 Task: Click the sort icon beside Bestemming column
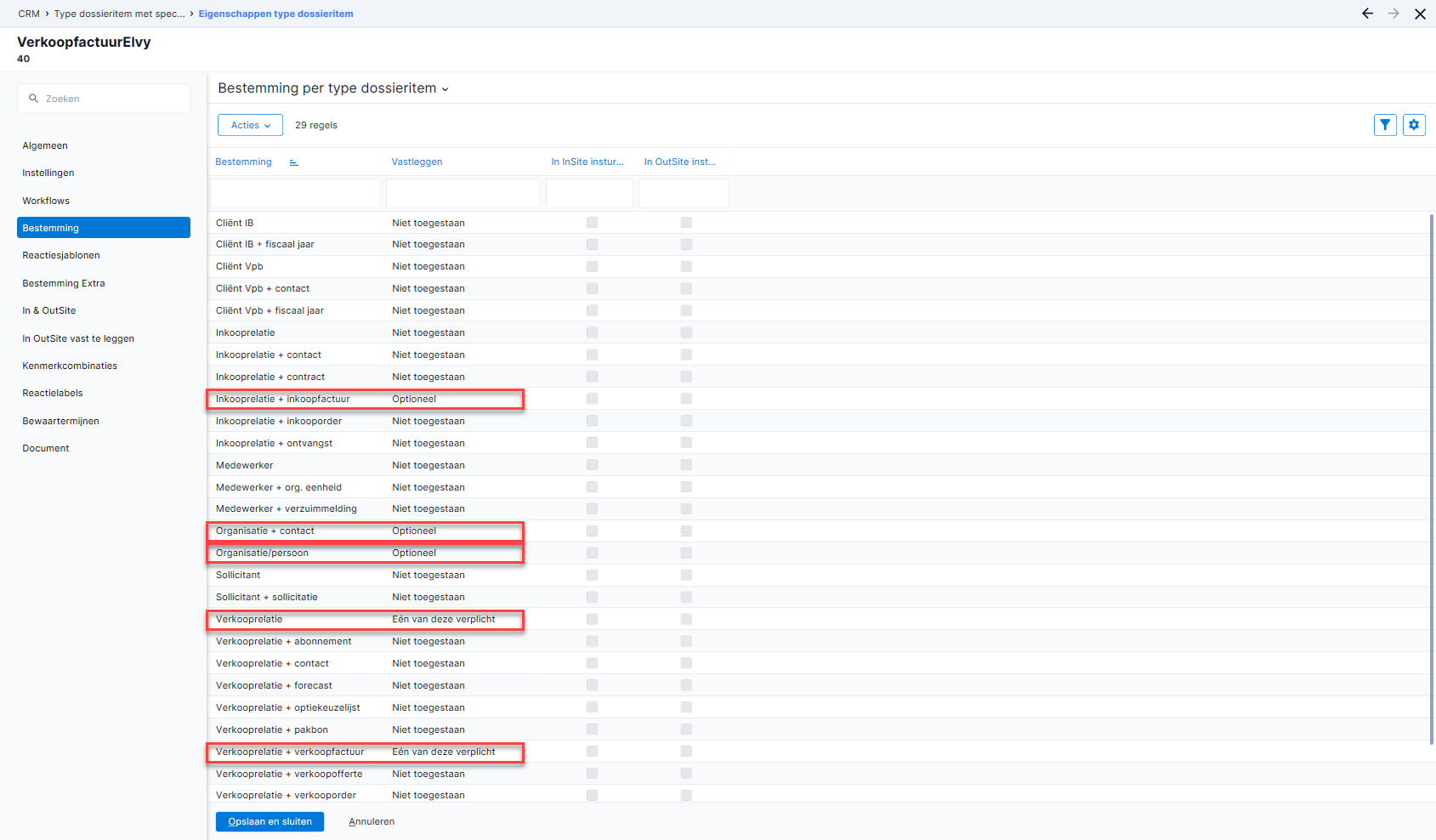click(x=293, y=162)
